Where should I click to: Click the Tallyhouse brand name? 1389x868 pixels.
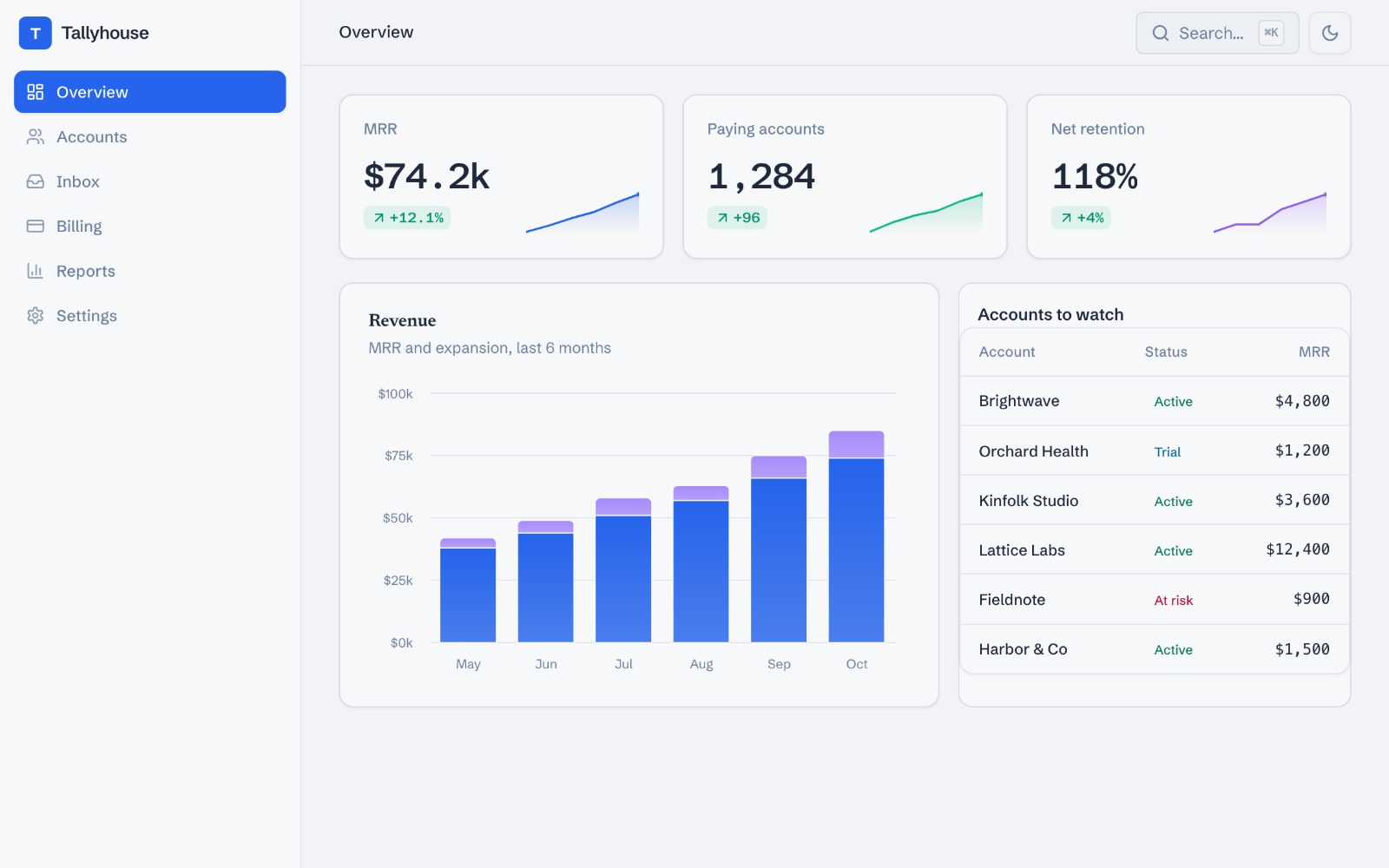105,33
